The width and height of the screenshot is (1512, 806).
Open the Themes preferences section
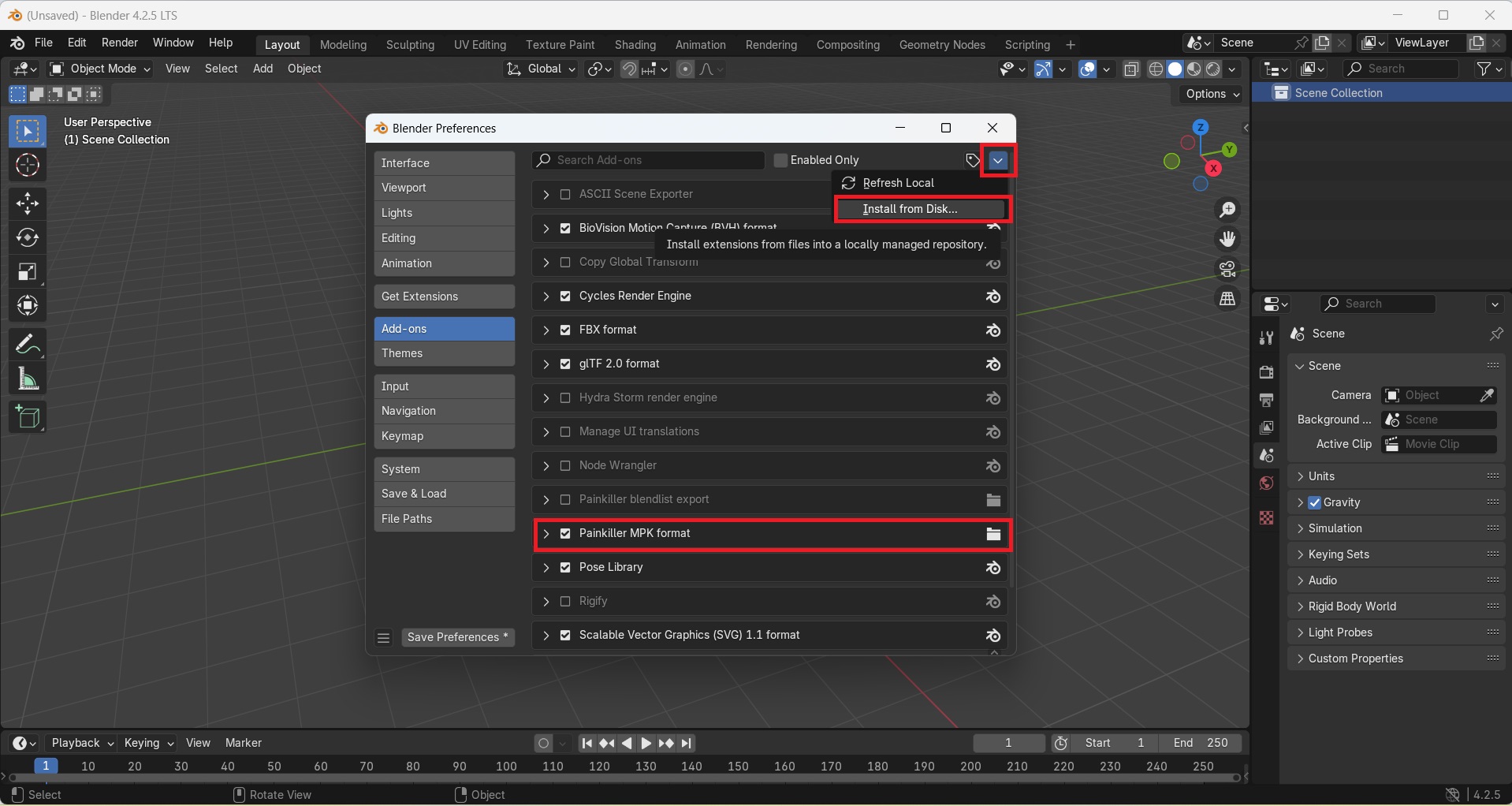(x=445, y=353)
